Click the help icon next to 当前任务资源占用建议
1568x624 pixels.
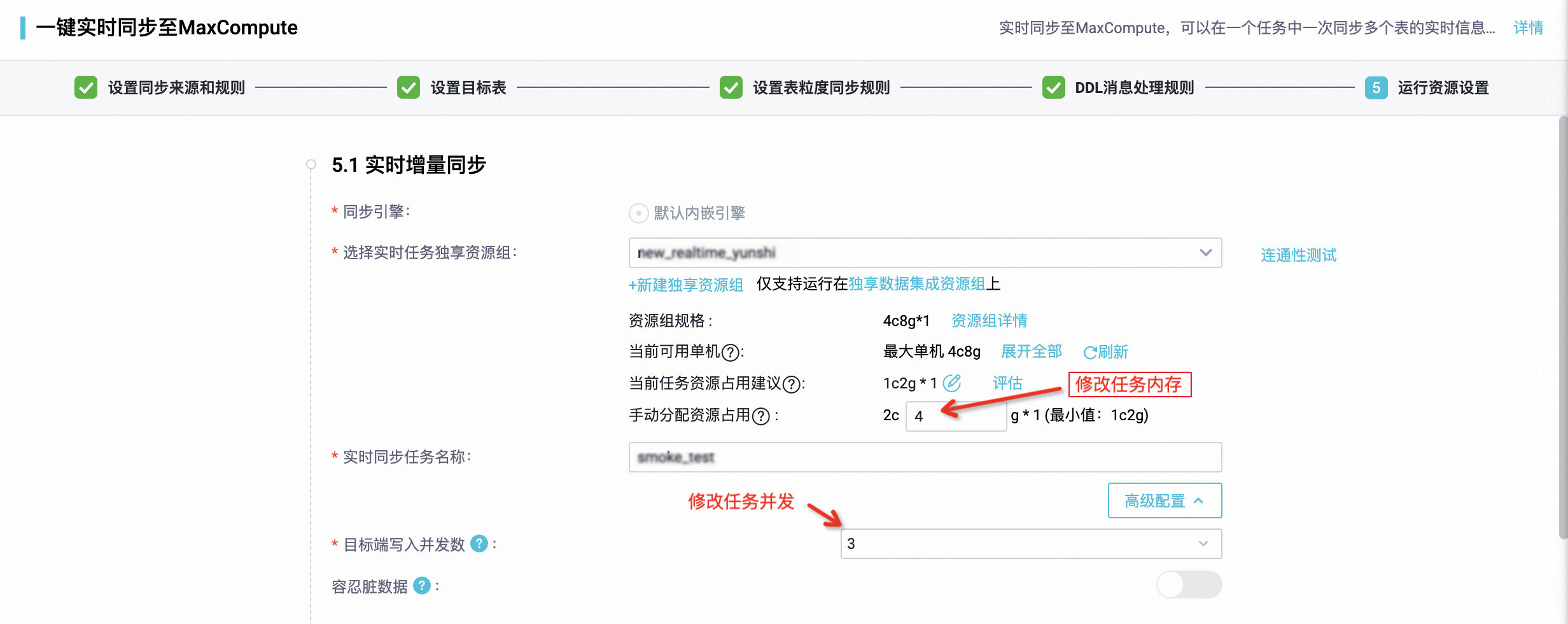[x=792, y=384]
